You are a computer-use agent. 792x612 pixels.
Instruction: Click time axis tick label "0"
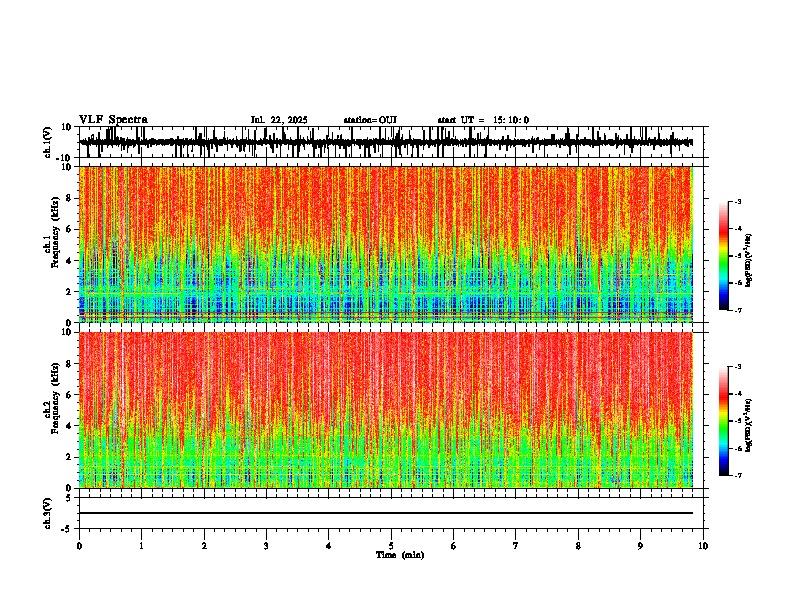(x=79, y=546)
